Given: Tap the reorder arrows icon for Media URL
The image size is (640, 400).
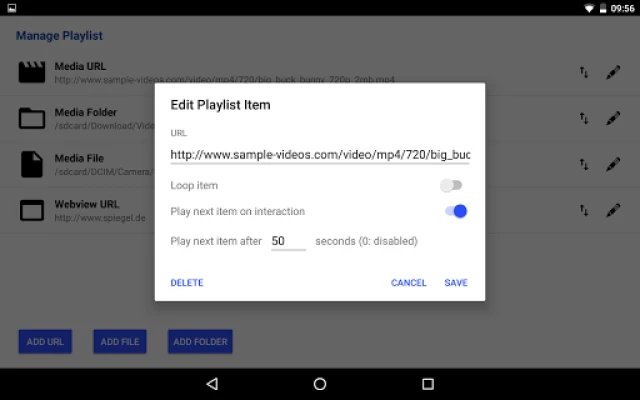Looking at the screenshot, I should click(584, 72).
